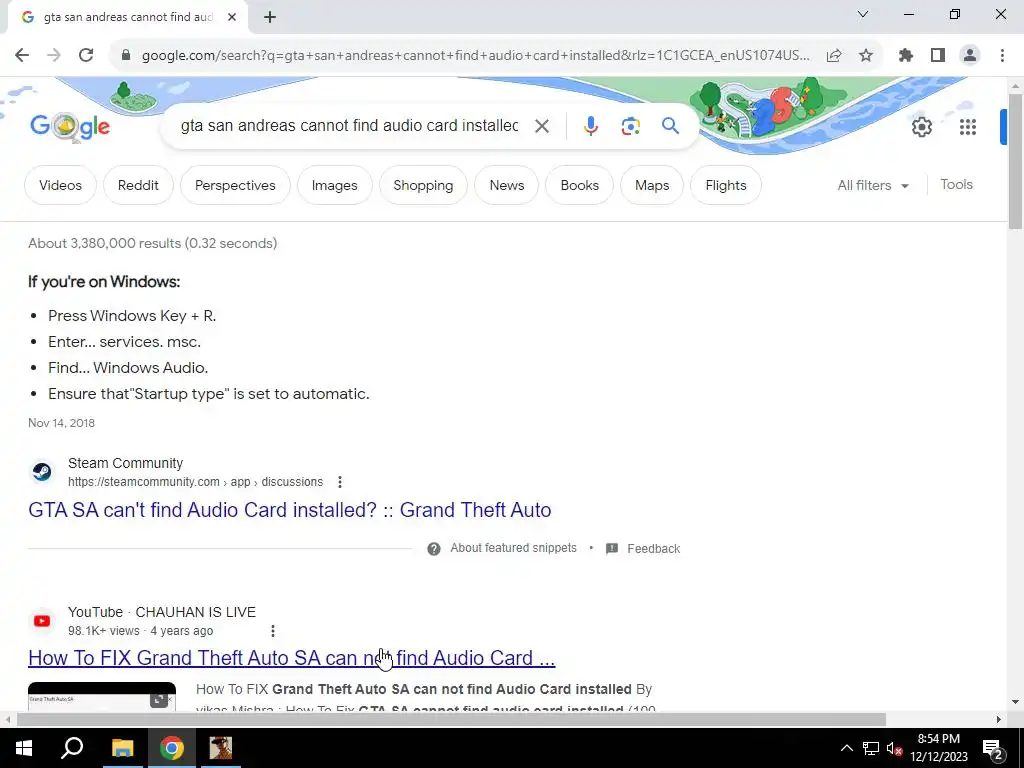Screen dimensions: 1024x768
Task: Switch to Flights results
Action: [726, 185]
